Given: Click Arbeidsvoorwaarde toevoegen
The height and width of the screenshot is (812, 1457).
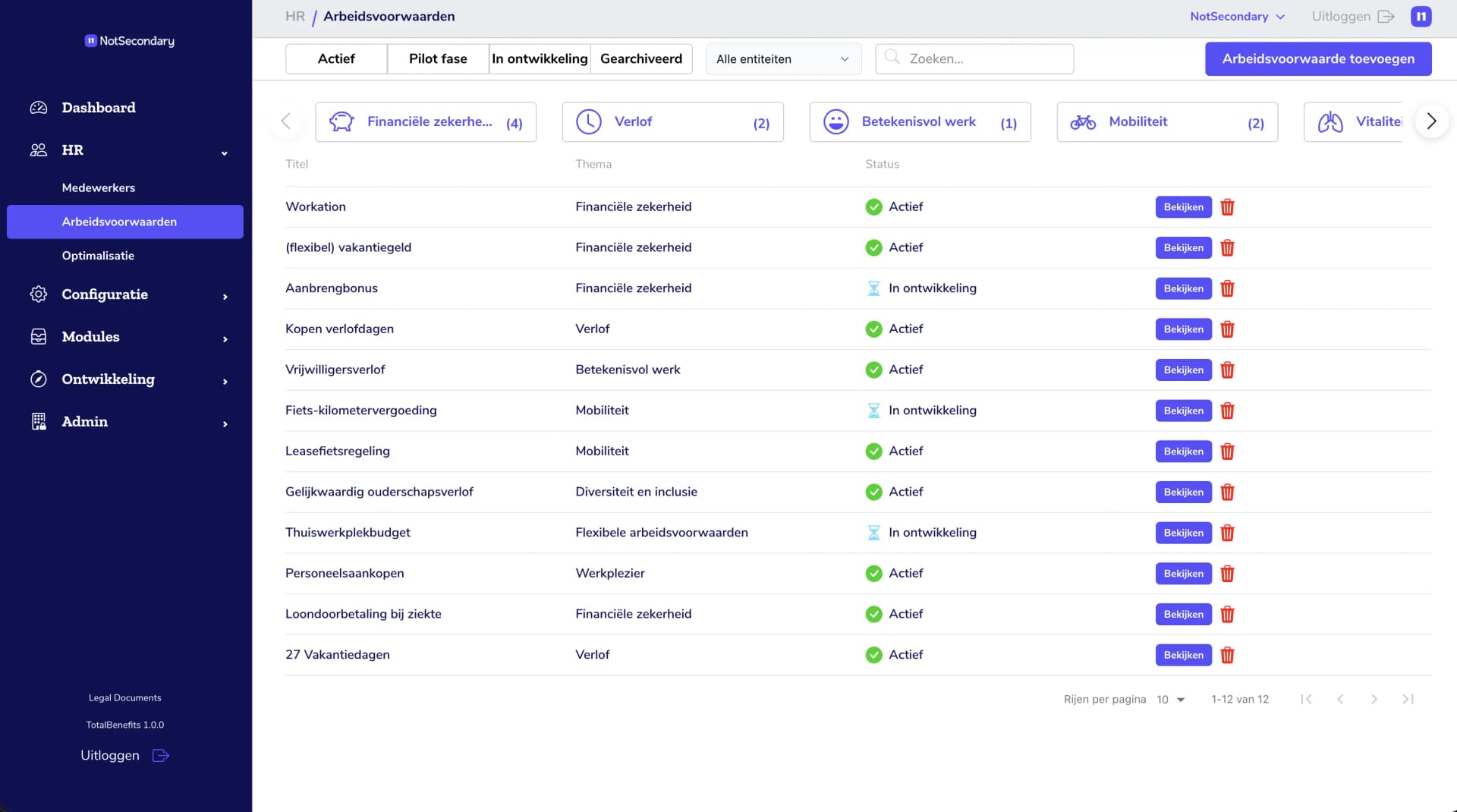Looking at the screenshot, I should 1318,58.
